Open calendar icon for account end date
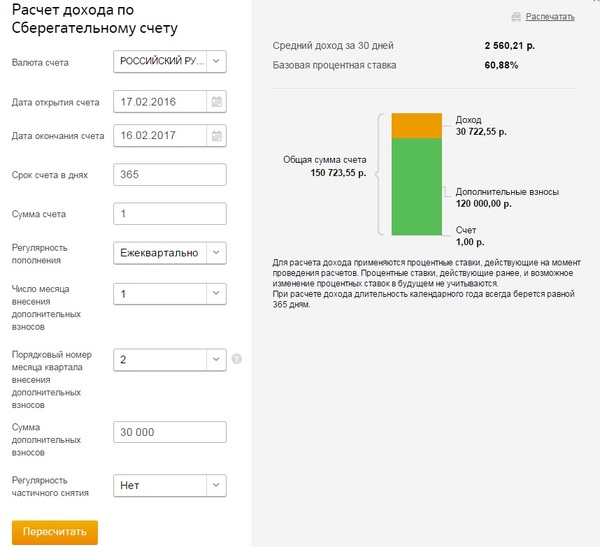The image size is (600, 547). [216, 136]
